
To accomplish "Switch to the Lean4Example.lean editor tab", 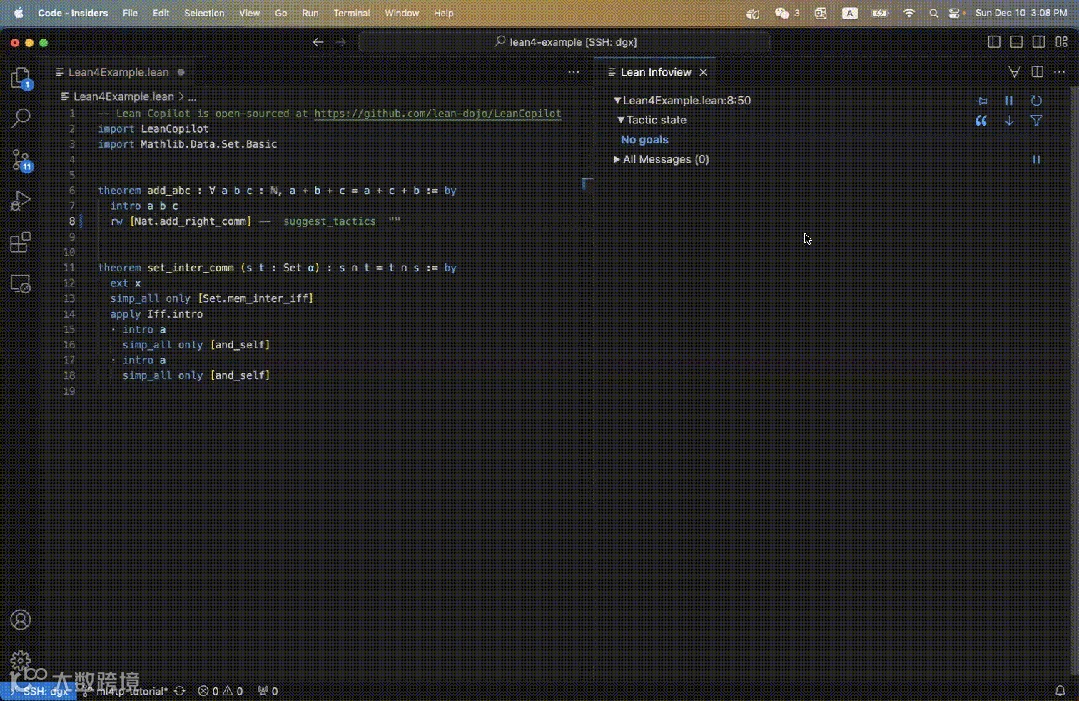I will 118,73.
